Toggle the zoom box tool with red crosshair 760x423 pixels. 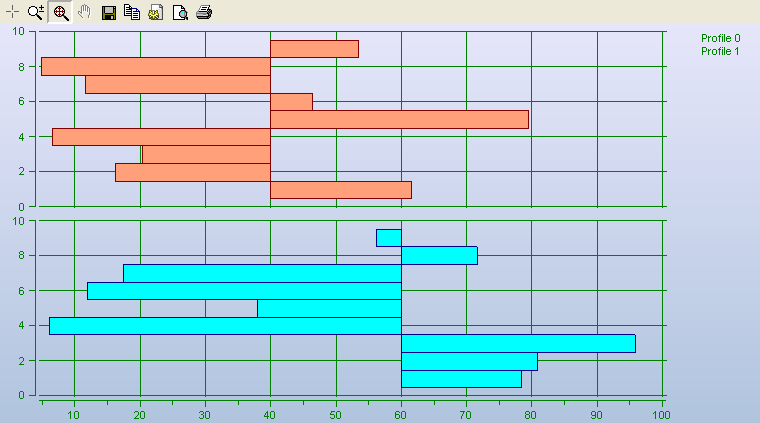pos(61,12)
